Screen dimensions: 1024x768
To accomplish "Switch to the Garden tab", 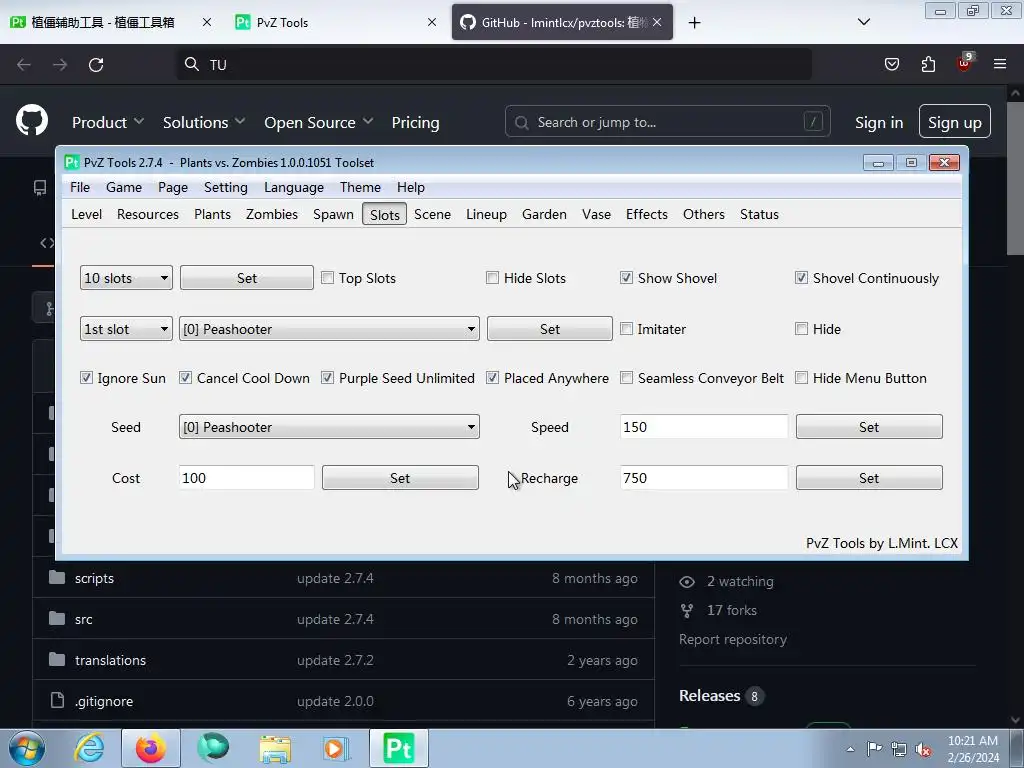I will point(544,214).
